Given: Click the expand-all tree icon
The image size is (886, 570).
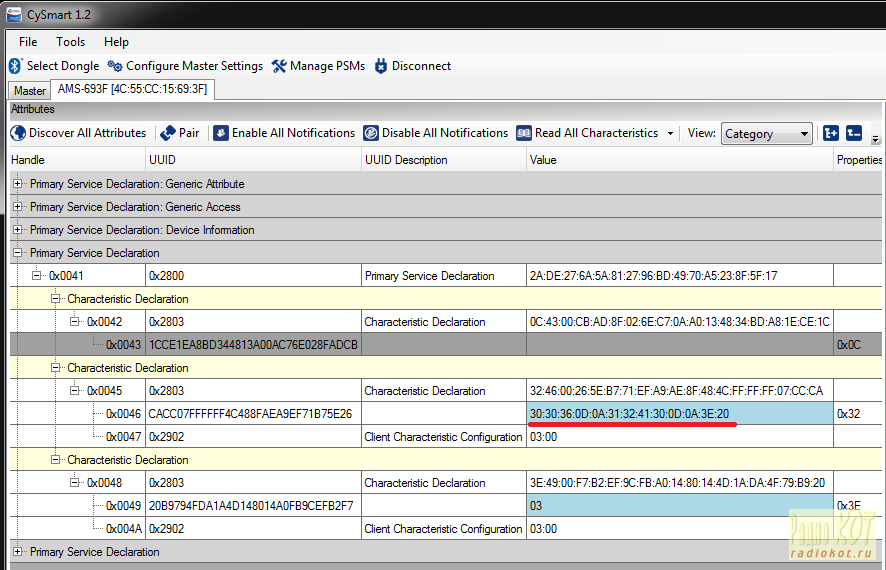Looking at the screenshot, I should [x=831, y=133].
